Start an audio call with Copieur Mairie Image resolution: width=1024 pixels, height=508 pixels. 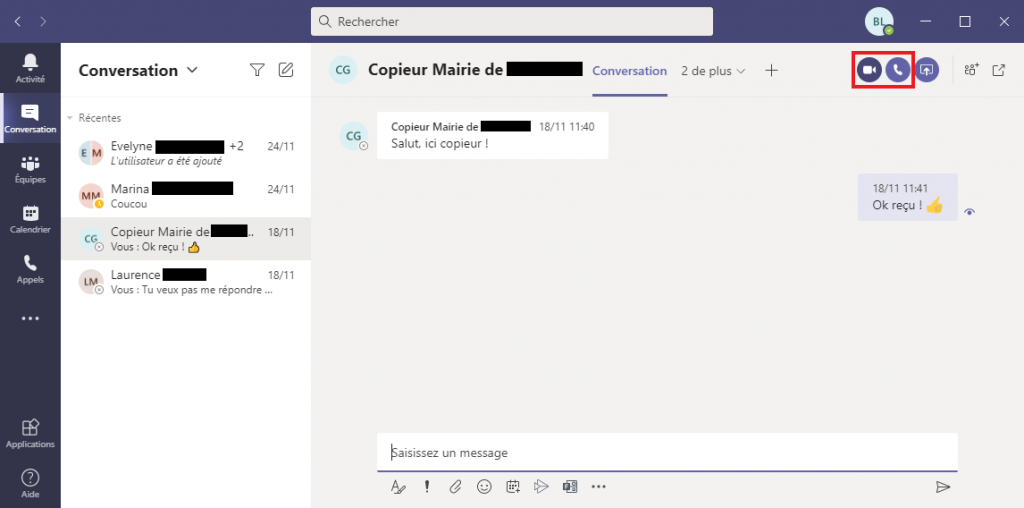(x=898, y=70)
